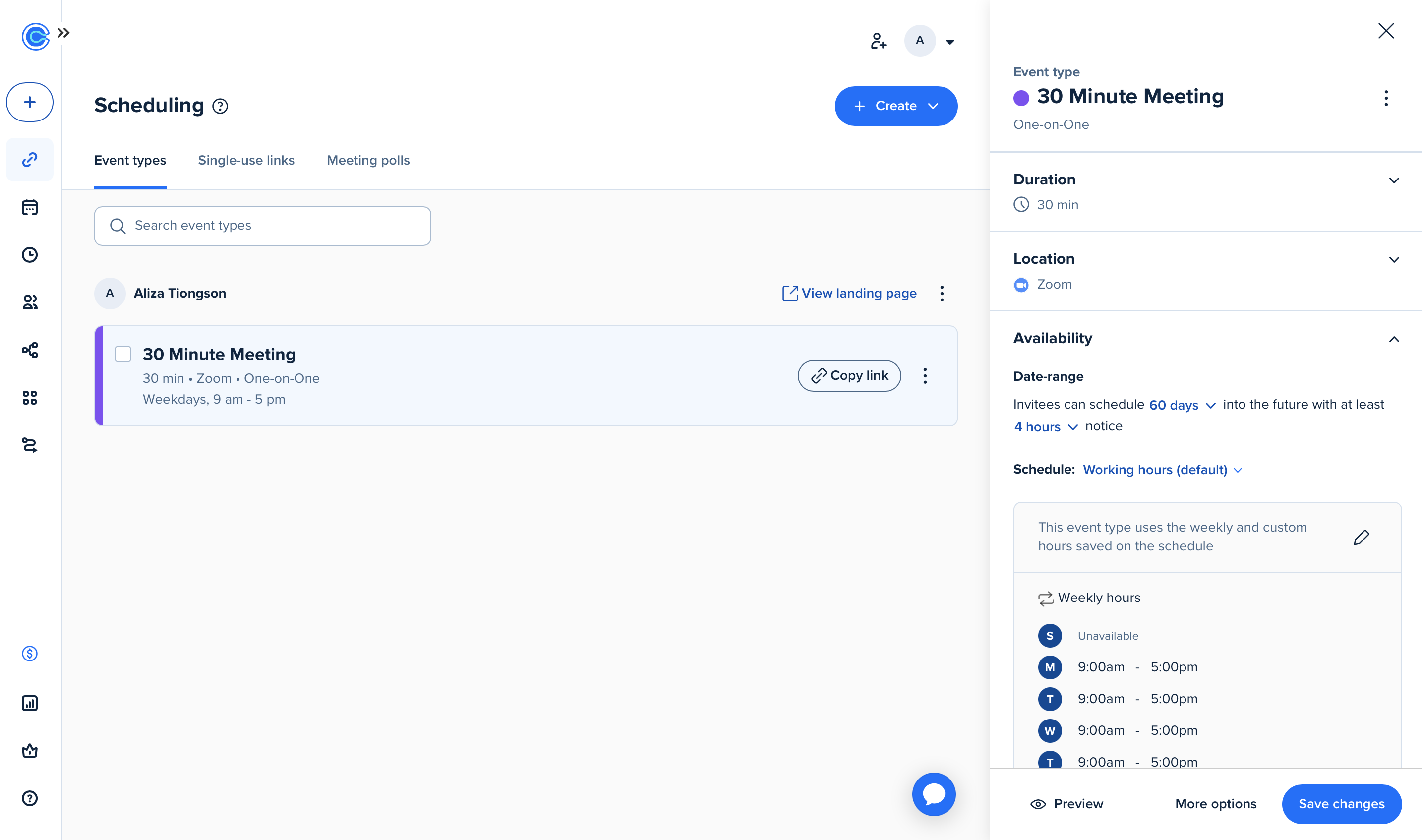Viewport: 1422px width, 840px height.
Task: Open View landing page link
Action: pos(849,293)
